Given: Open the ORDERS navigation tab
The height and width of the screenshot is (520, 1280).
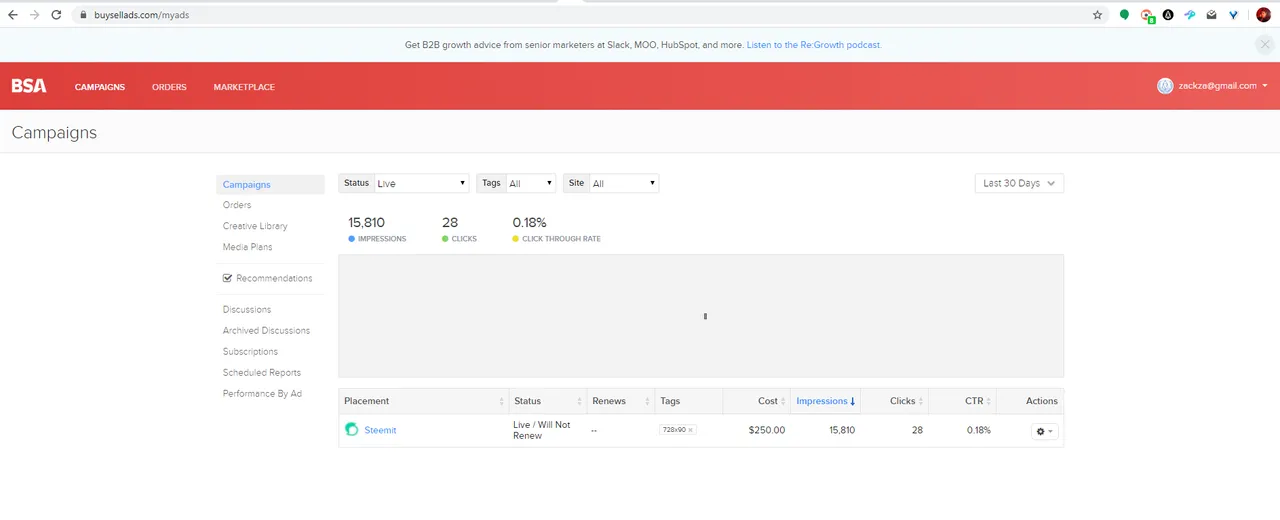Looking at the screenshot, I should click(x=169, y=87).
